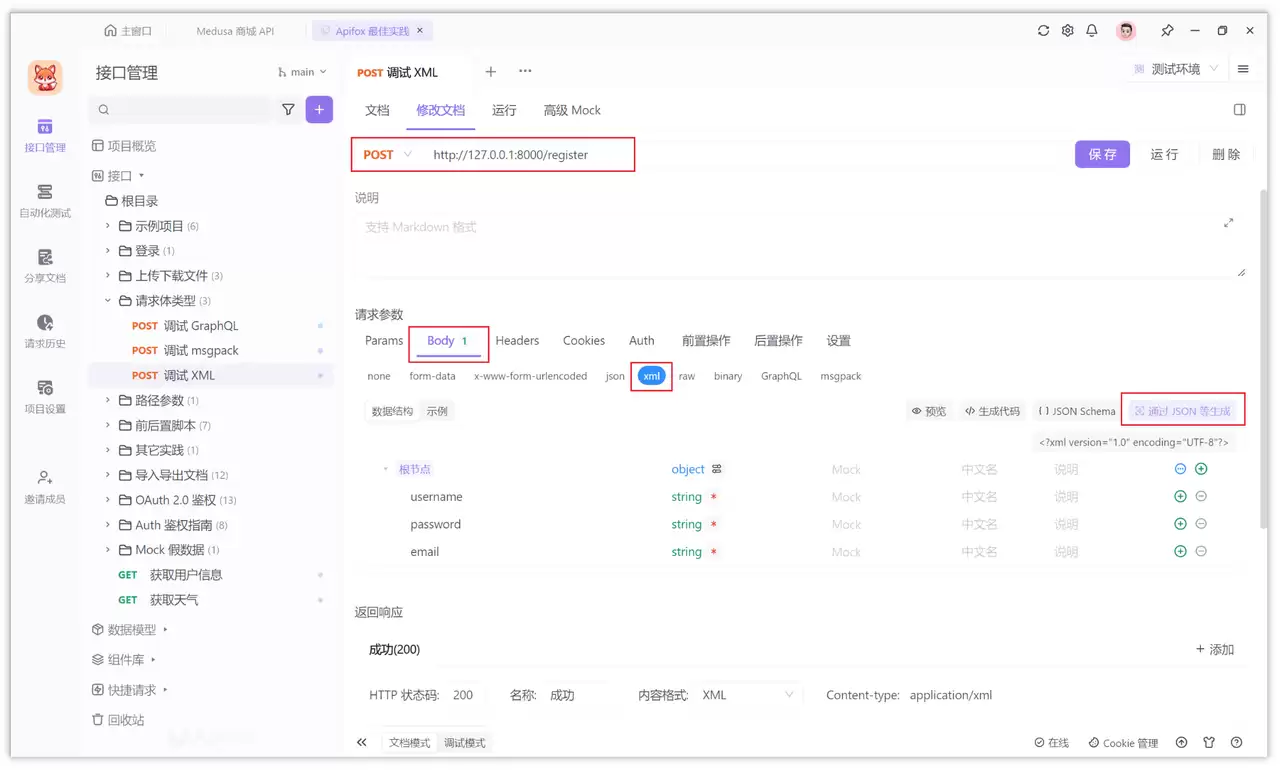Open settings gear in title bar
The image size is (1280, 771).
(1067, 31)
